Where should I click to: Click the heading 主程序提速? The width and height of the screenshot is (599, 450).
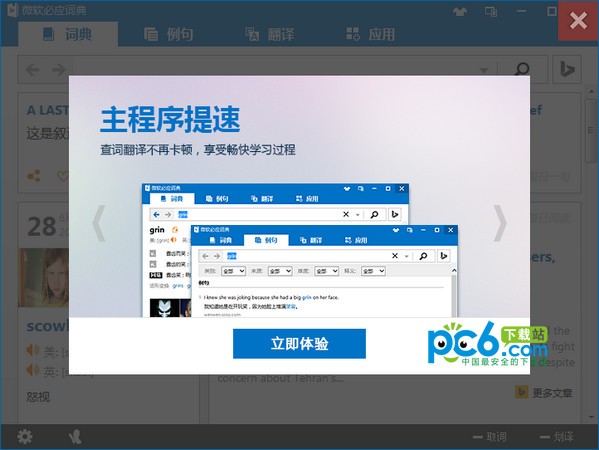[170, 120]
